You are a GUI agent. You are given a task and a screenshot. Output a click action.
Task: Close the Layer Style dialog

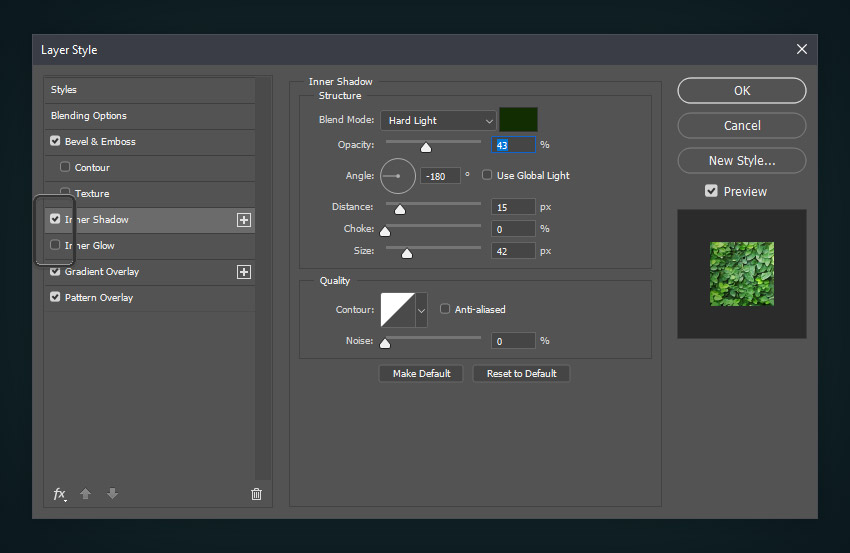[x=801, y=49]
